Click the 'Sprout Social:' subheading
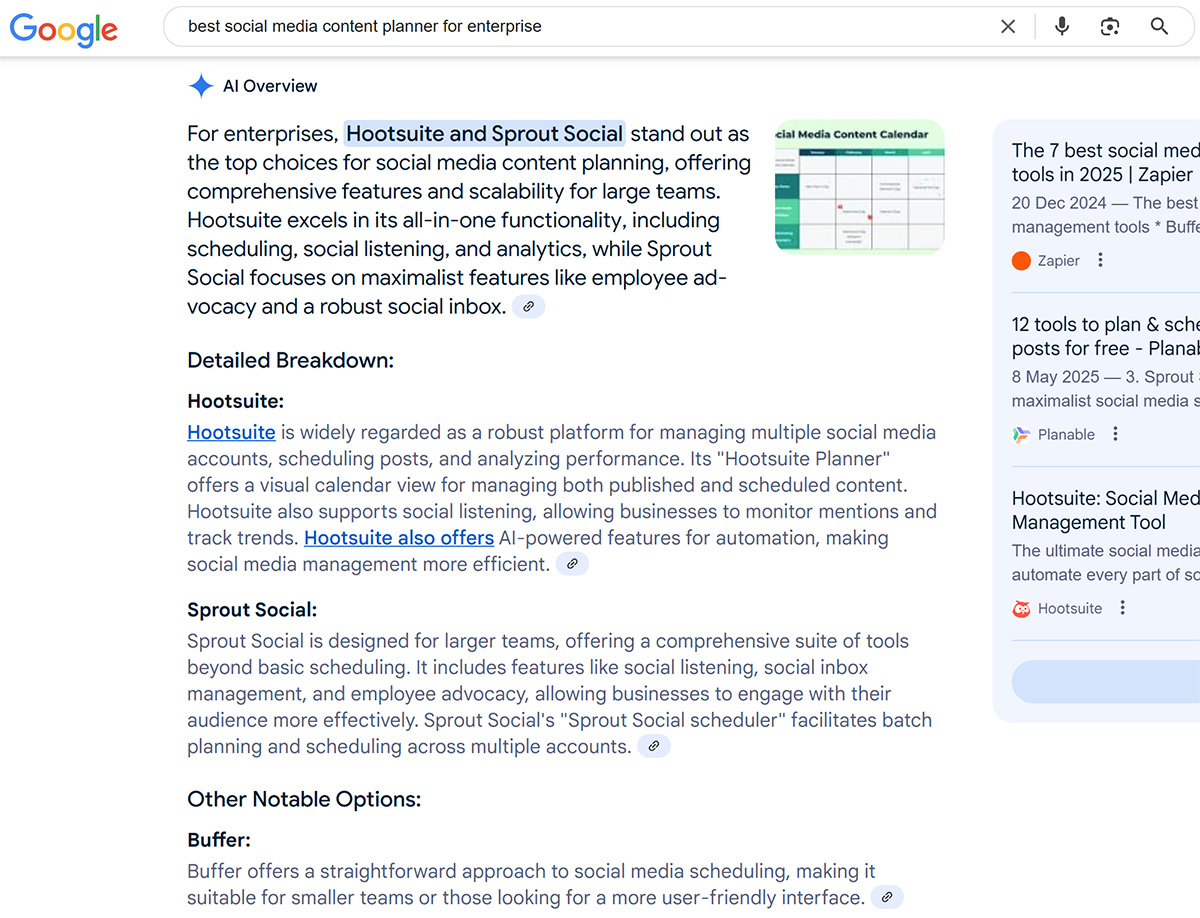 pyautogui.click(x=252, y=609)
